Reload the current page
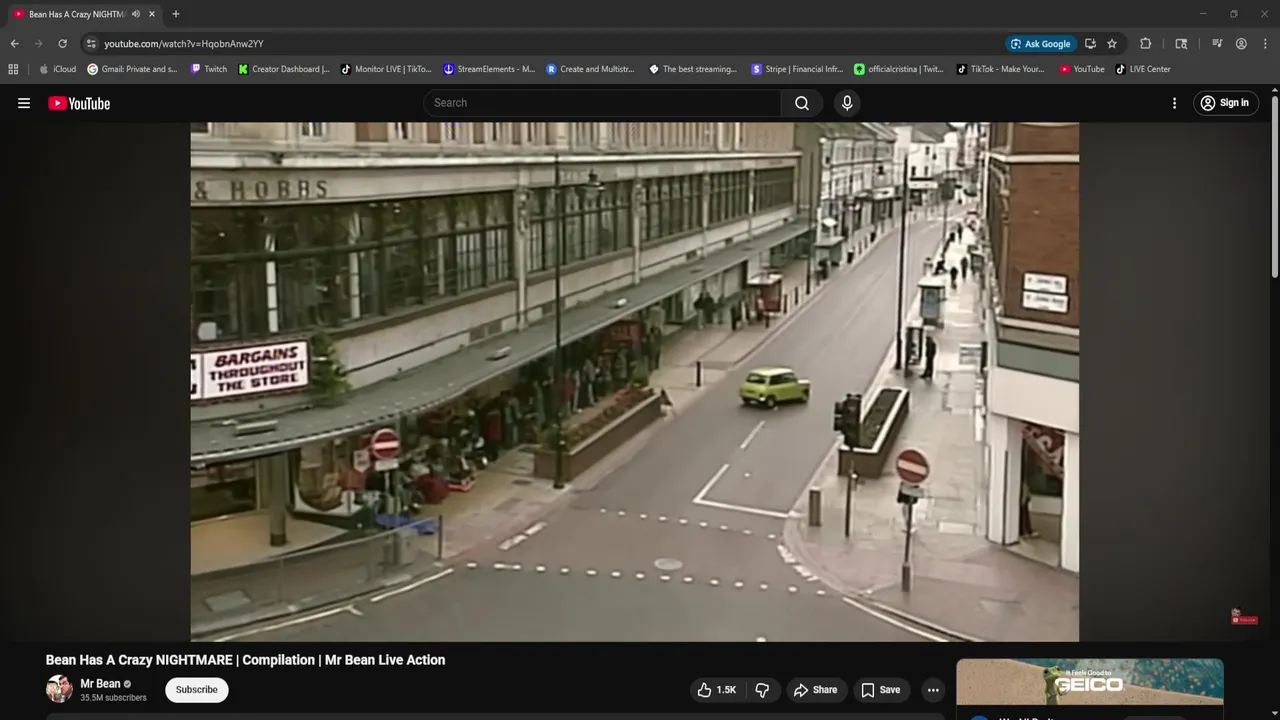 (62, 44)
